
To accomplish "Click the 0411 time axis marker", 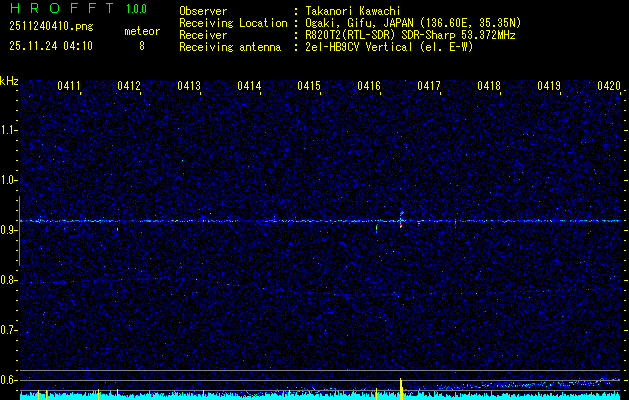I will [x=69, y=86].
